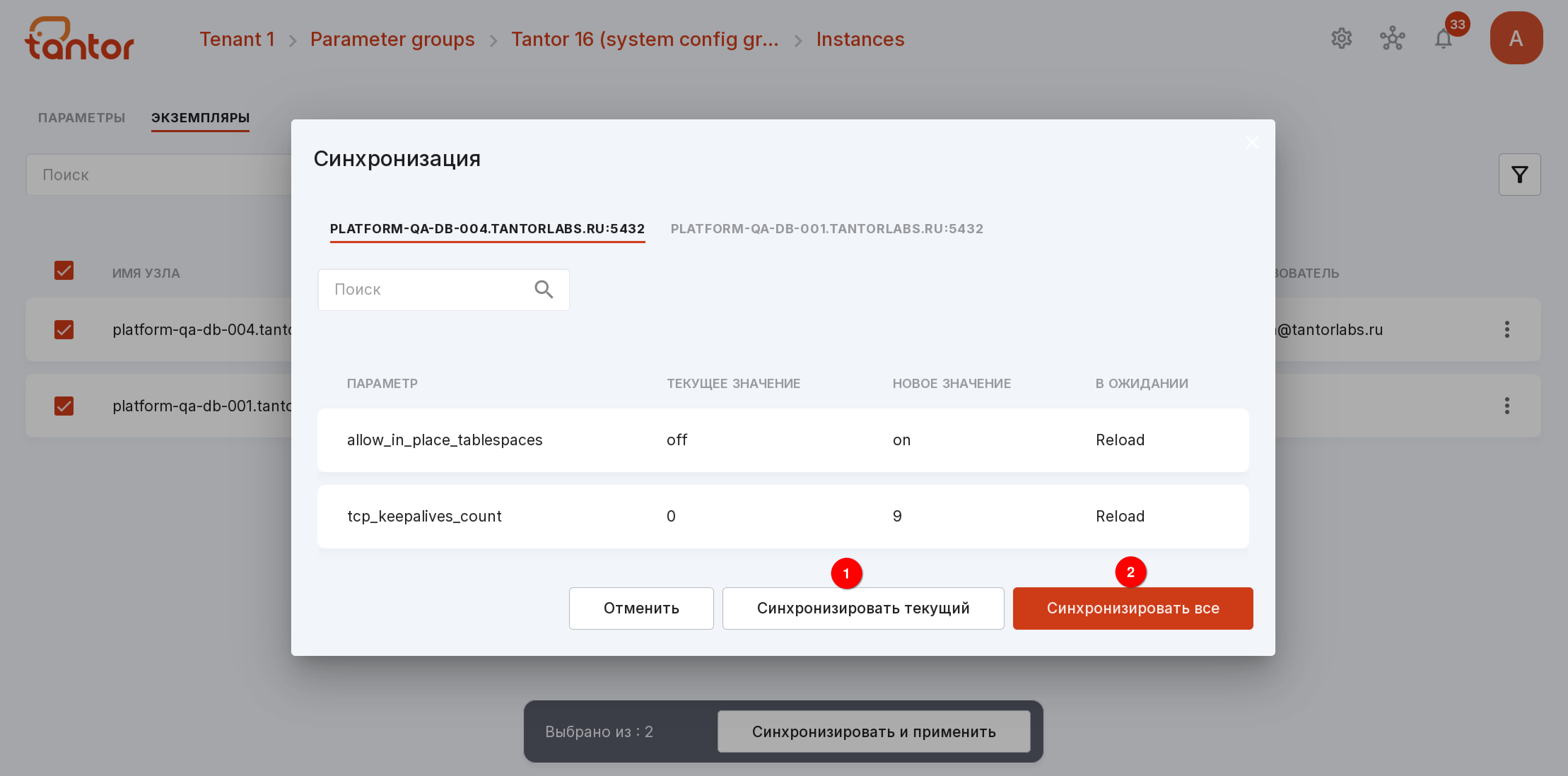Click Синхронизировать и применить button
Screen dimensions: 1568x776
[873, 731]
